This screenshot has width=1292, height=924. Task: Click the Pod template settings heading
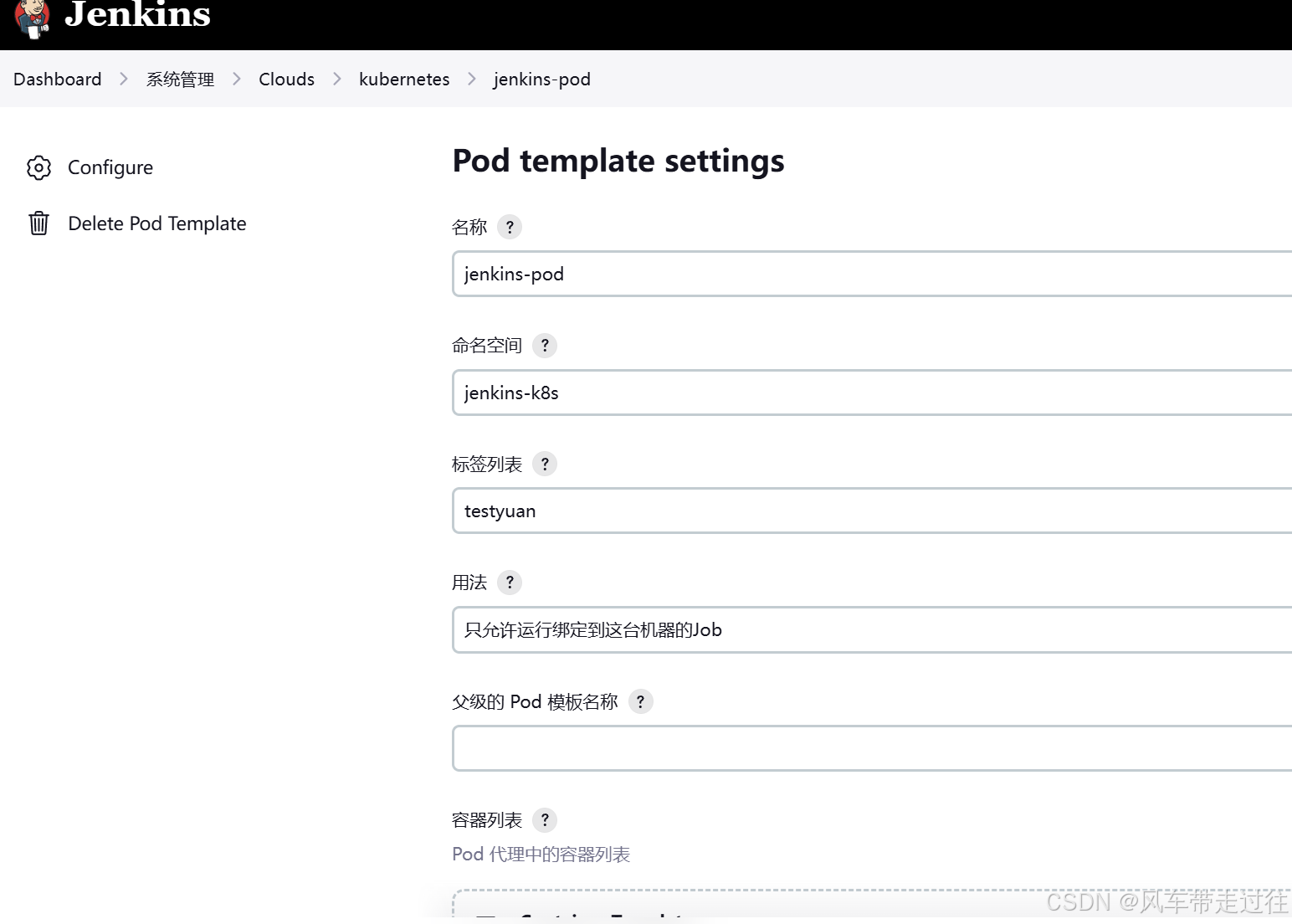point(618,161)
